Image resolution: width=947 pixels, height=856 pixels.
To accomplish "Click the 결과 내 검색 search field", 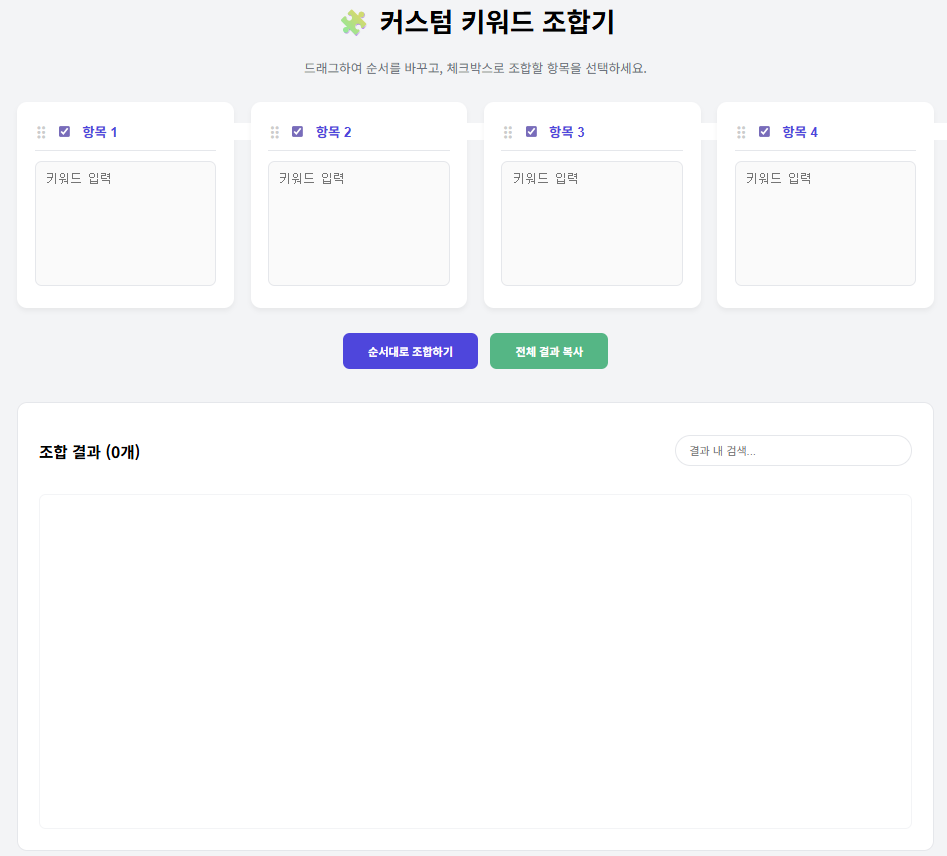I will [793, 450].
